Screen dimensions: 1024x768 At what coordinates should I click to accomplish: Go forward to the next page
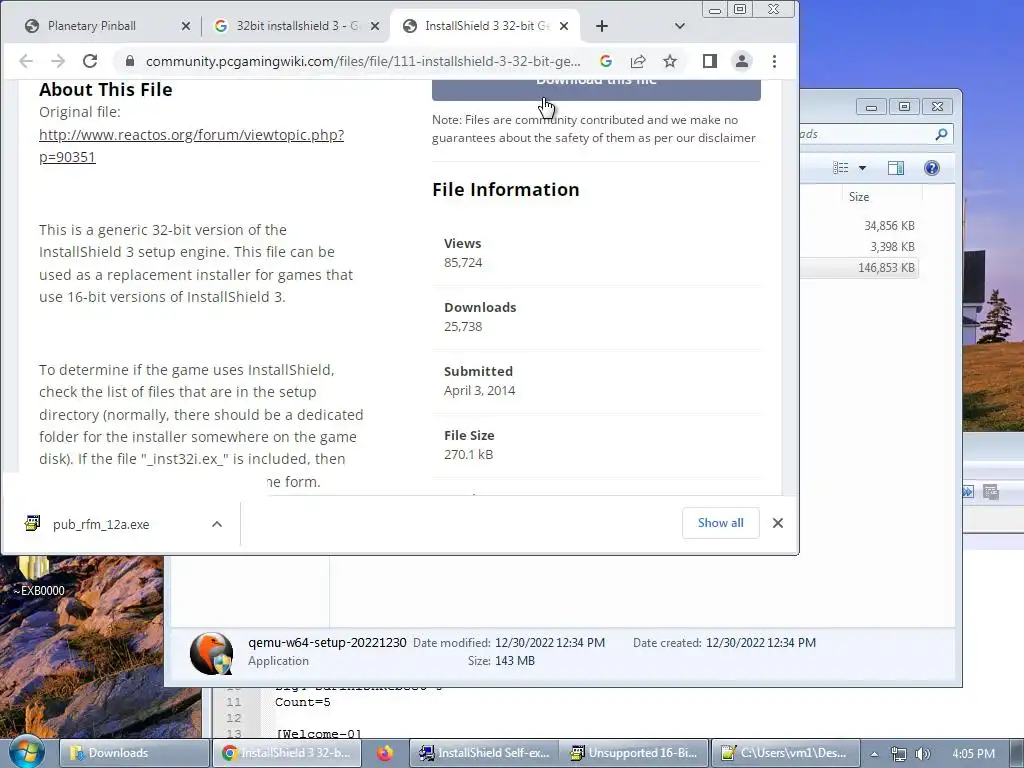pos(58,61)
